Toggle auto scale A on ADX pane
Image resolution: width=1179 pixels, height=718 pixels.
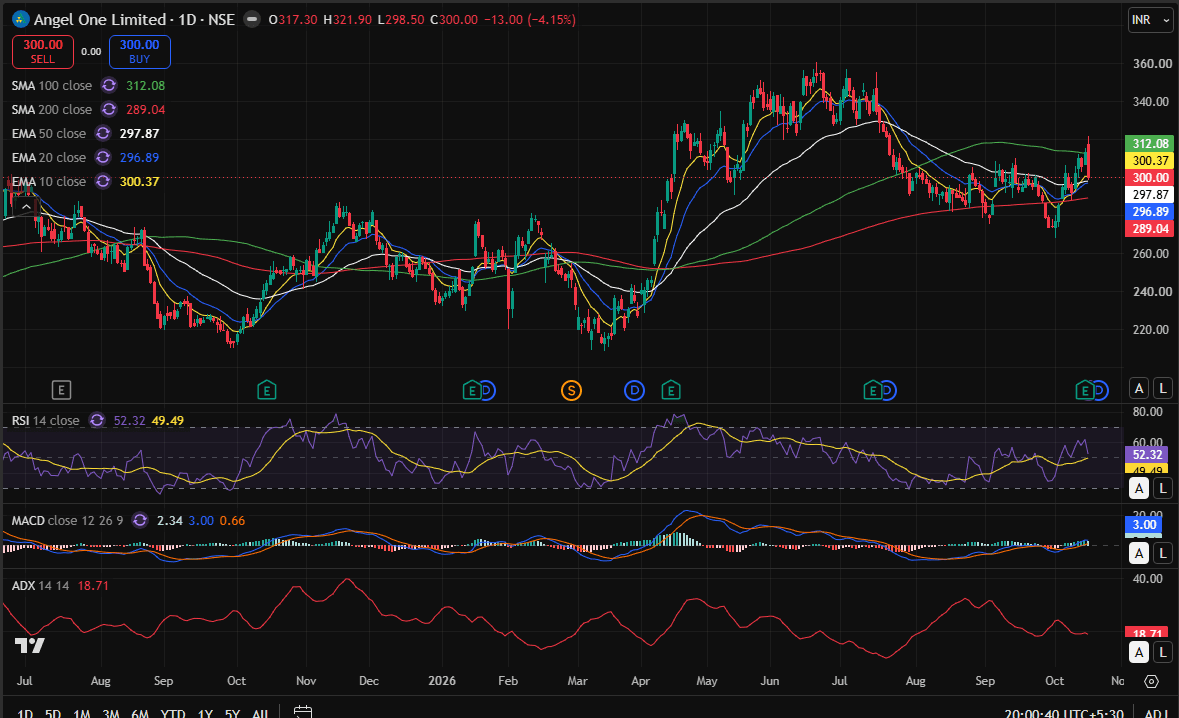(1139, 652)
